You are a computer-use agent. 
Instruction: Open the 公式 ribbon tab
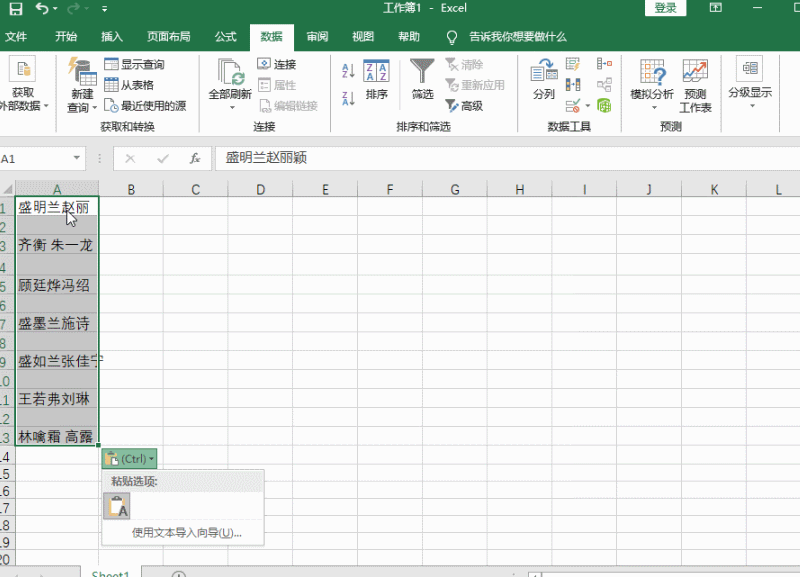tap(224, 36)
